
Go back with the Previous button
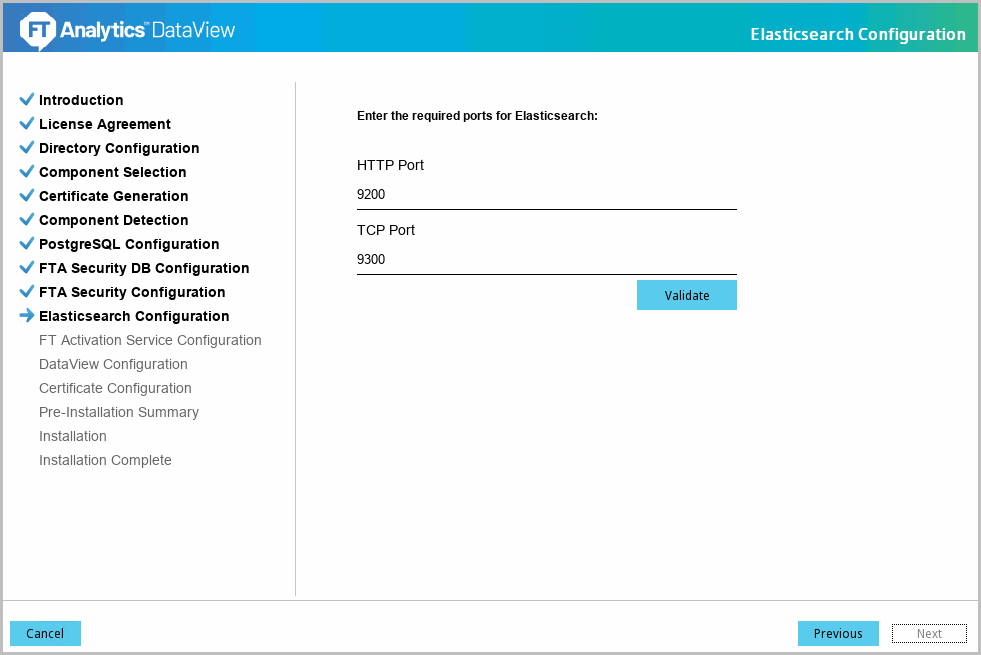tap(837, 634)
